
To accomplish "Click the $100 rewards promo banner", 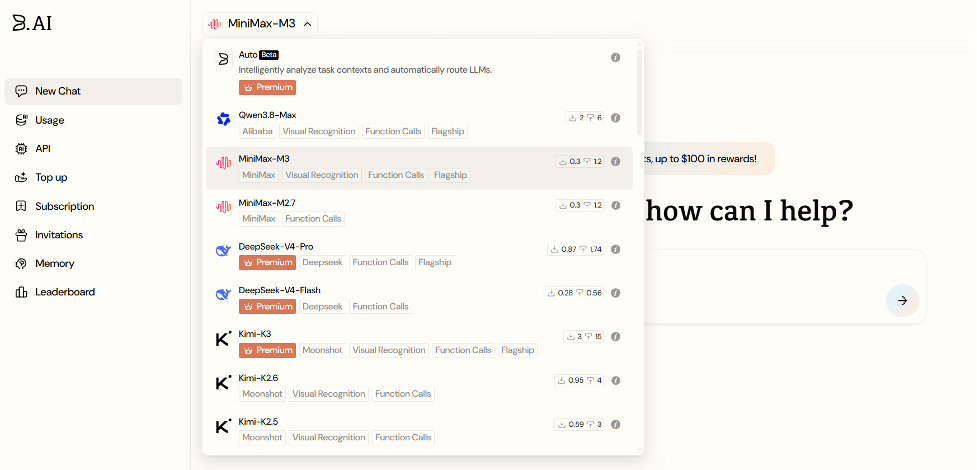I will pyautogui.click(x=710, y=158).
